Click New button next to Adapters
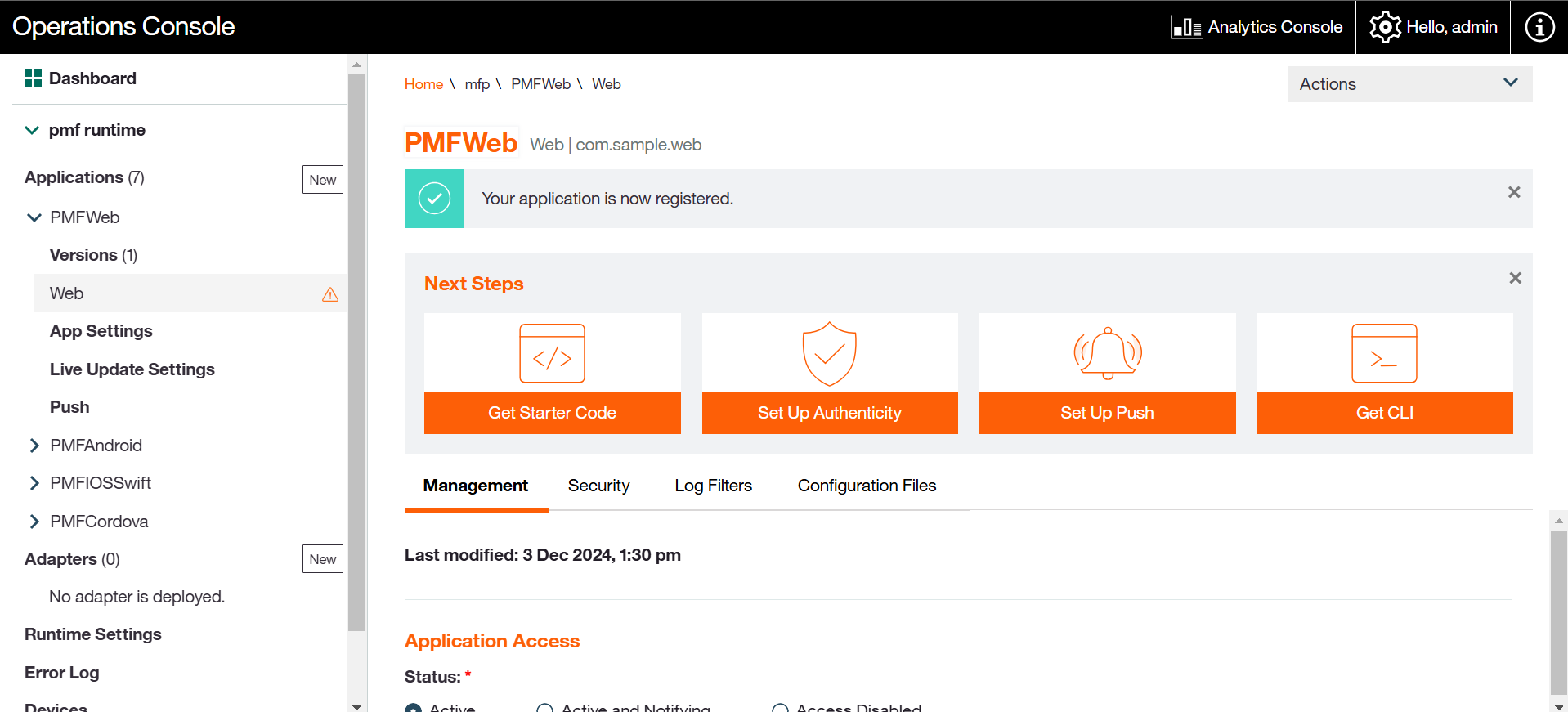Screen dimensions: 1568x712 click(x=322, y=559)
